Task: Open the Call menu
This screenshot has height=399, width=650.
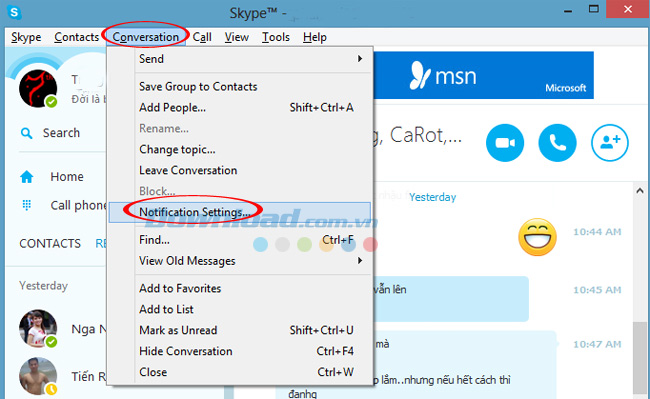Action: [x=202, y=37]
